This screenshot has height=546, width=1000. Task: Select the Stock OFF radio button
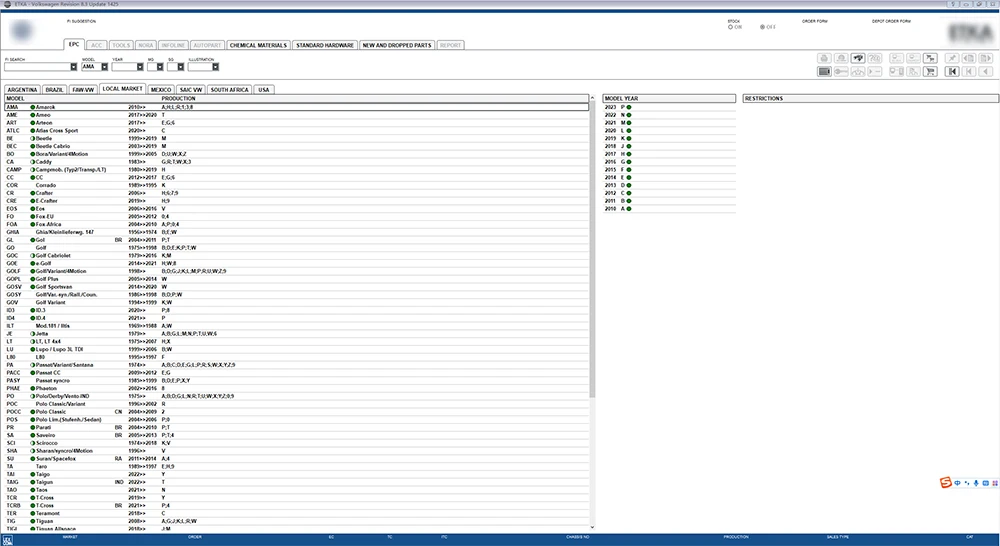pyautogui.click(x=762, y=27)
